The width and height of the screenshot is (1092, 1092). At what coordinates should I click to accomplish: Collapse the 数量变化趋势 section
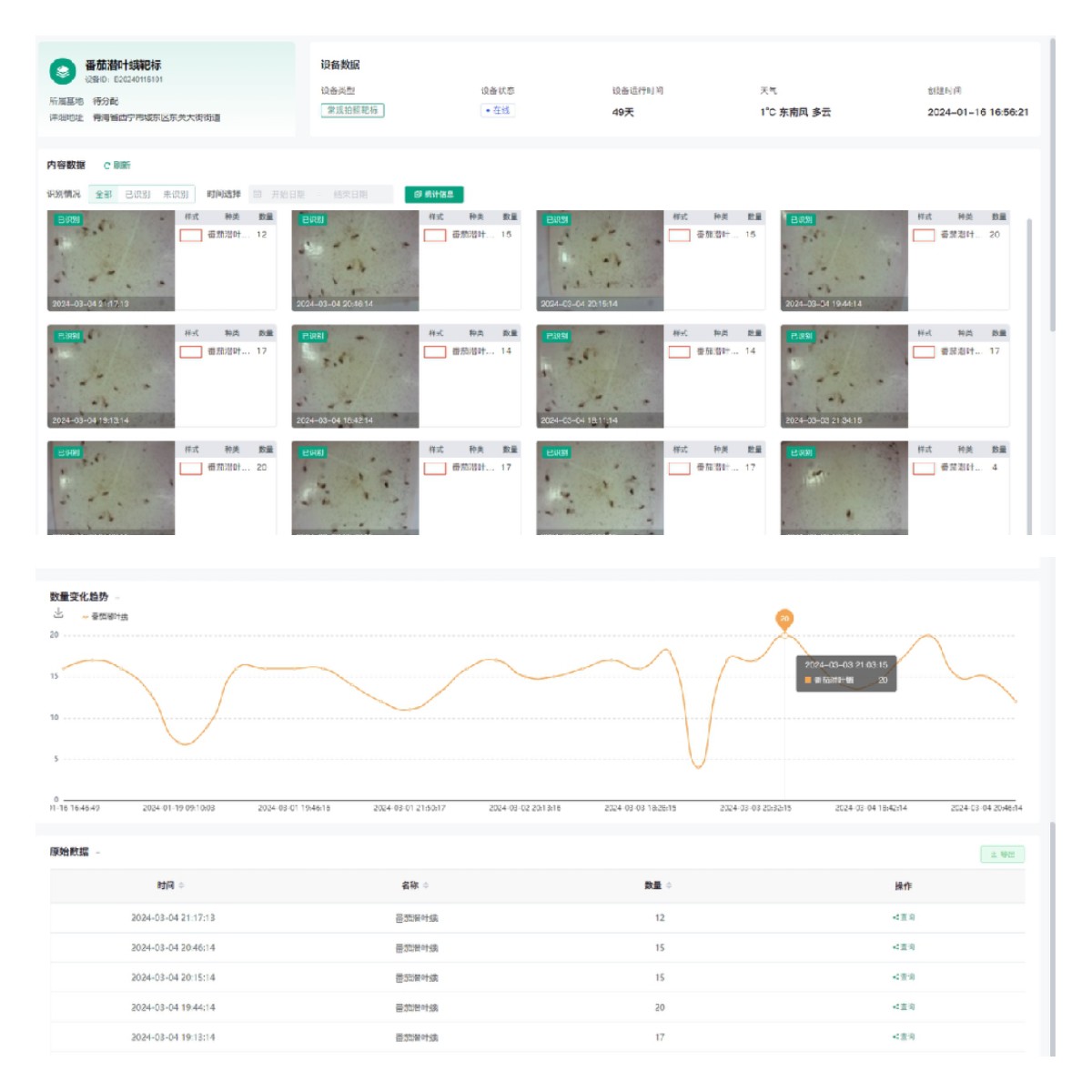tap(118, 598)
